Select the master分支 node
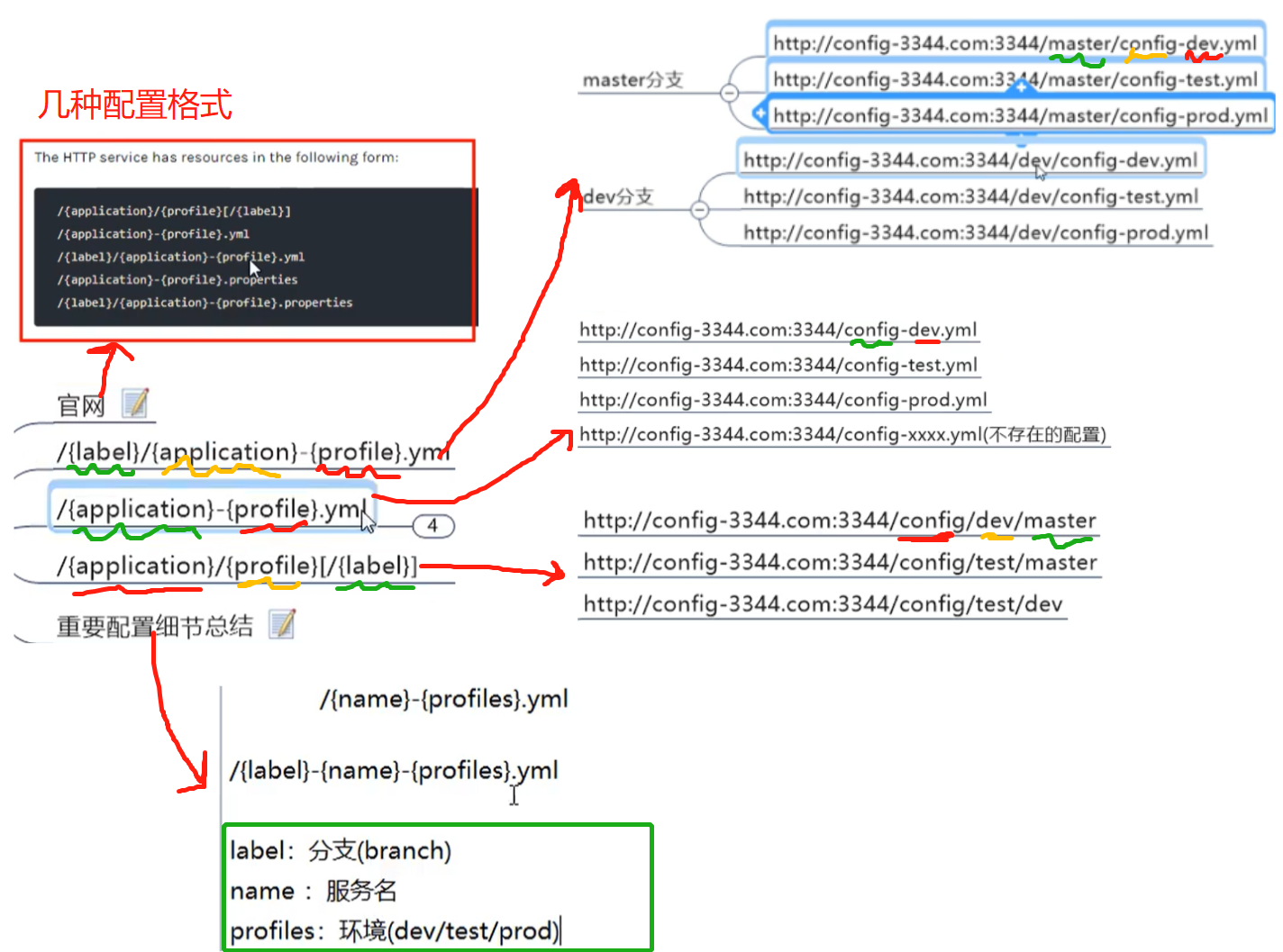The width and height of the screenshot is (1283, 952). tap(633, 80)
